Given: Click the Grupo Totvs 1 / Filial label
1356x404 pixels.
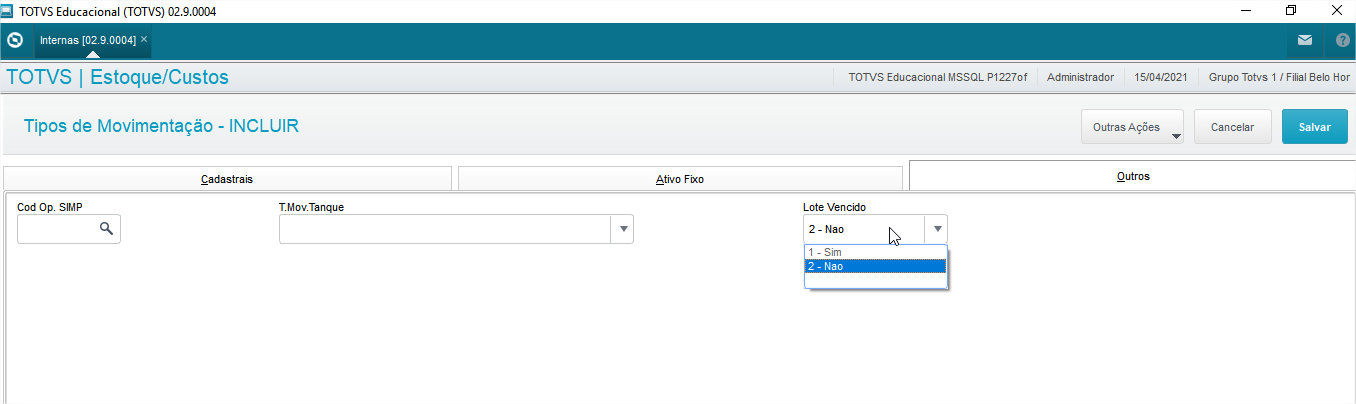Looking at the screenshot, I should point(1279,77).
